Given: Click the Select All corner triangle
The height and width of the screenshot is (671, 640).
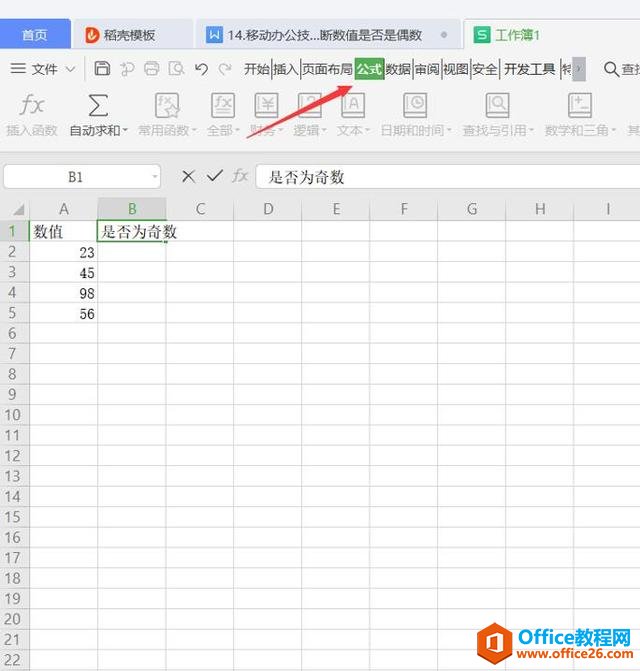Looking at the screenshot, I should click(18, 209).
